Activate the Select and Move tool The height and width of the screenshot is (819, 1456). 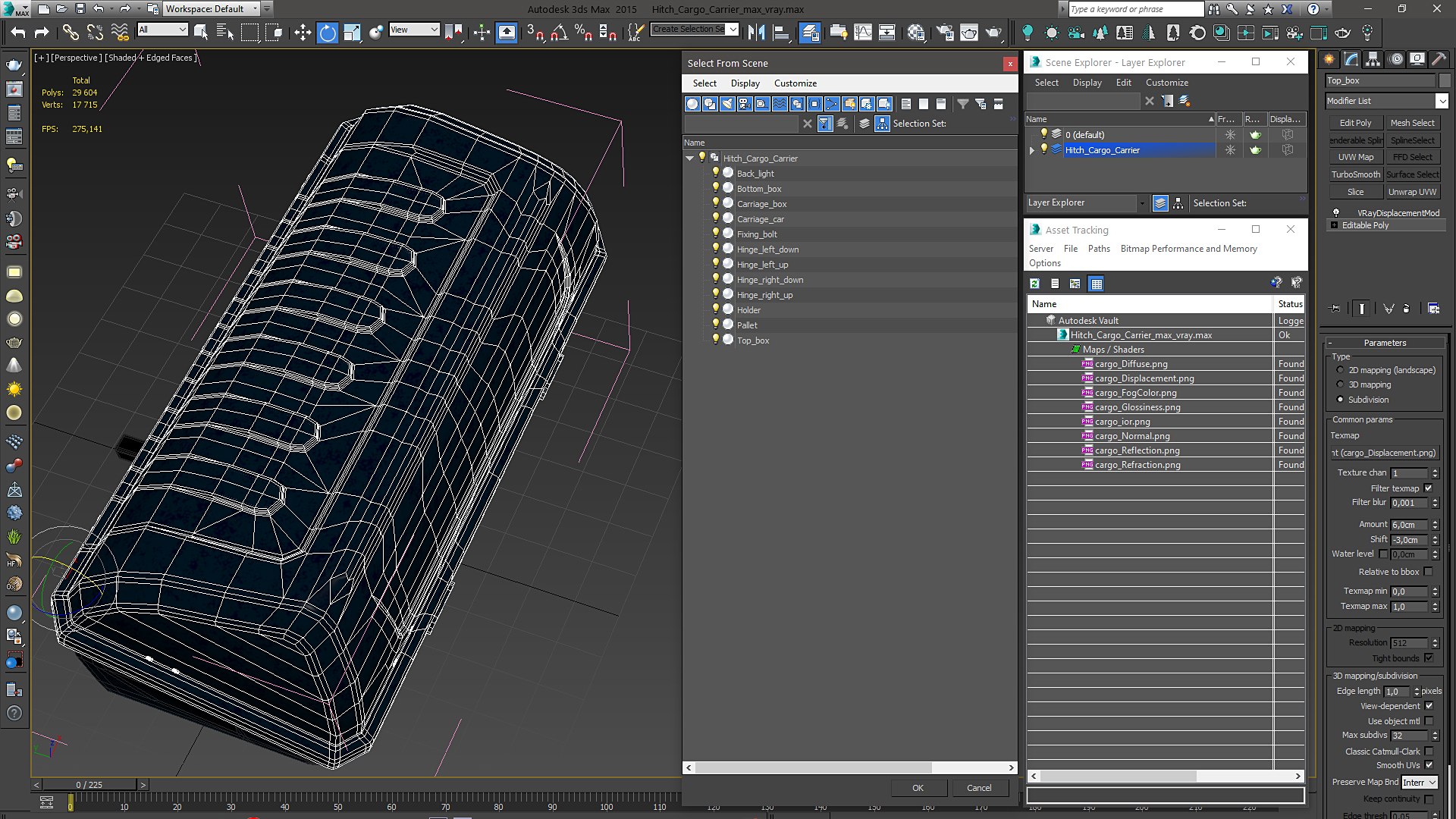303,32
